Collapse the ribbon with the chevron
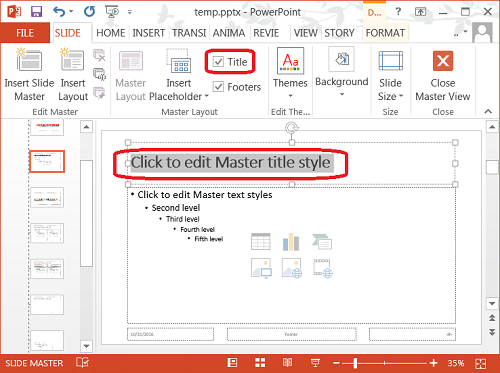This screenshot has height=373, width=500. click(488, 111)
